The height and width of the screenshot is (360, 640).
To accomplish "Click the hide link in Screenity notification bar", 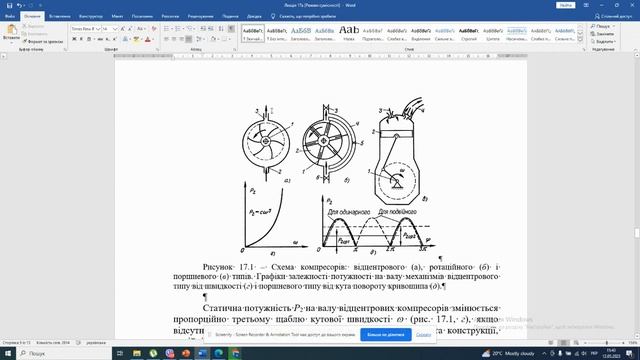I will [424, 335].
